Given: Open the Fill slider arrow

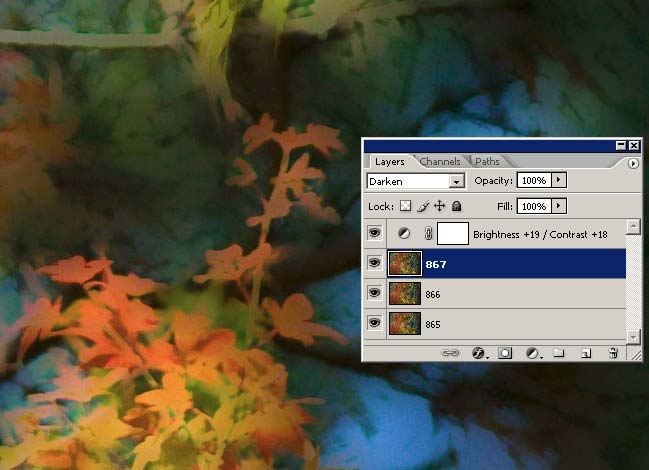Looking at the screenshot, I should coord(559,206).
